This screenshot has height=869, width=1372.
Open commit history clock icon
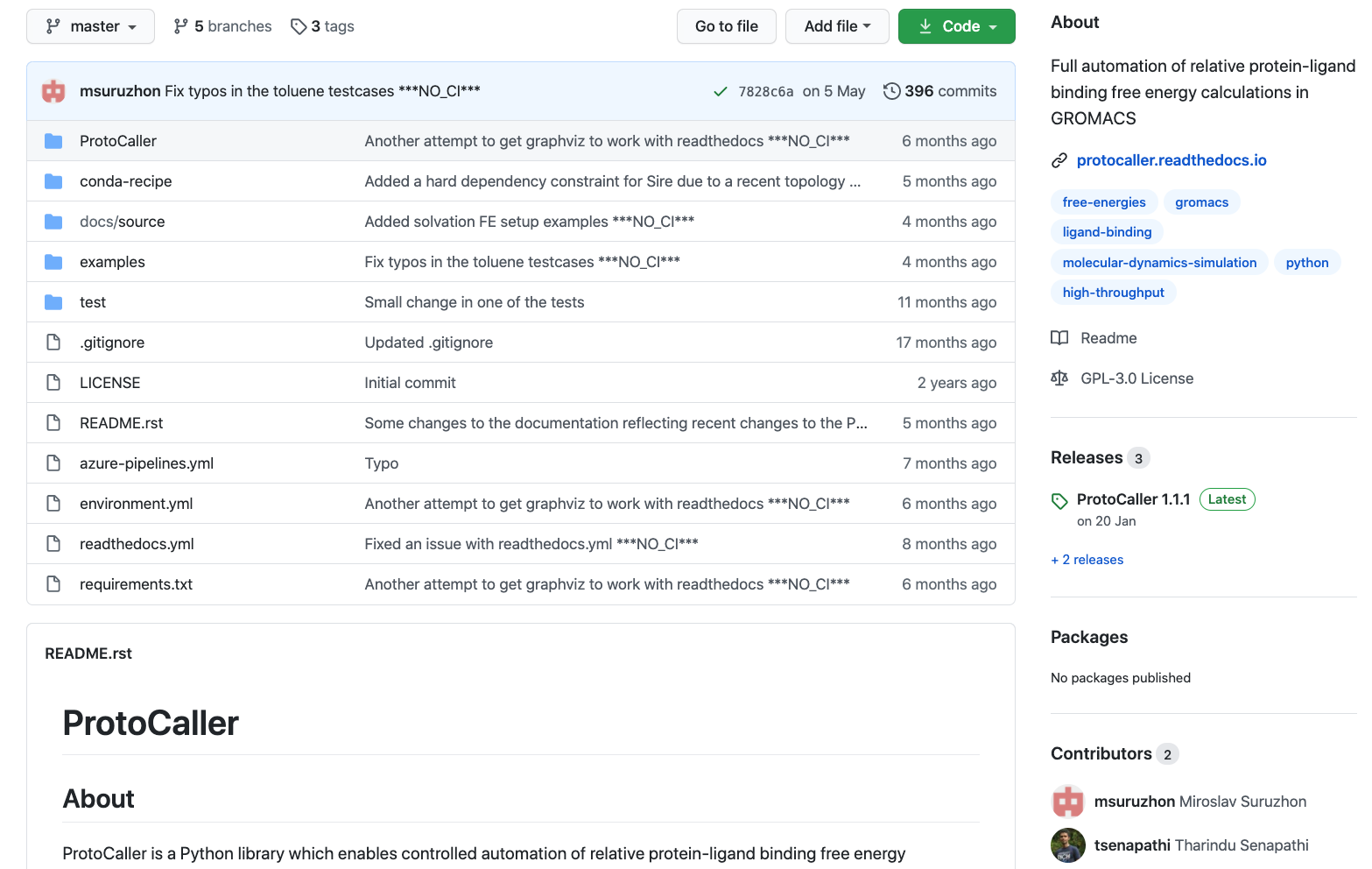click(891, 91)
